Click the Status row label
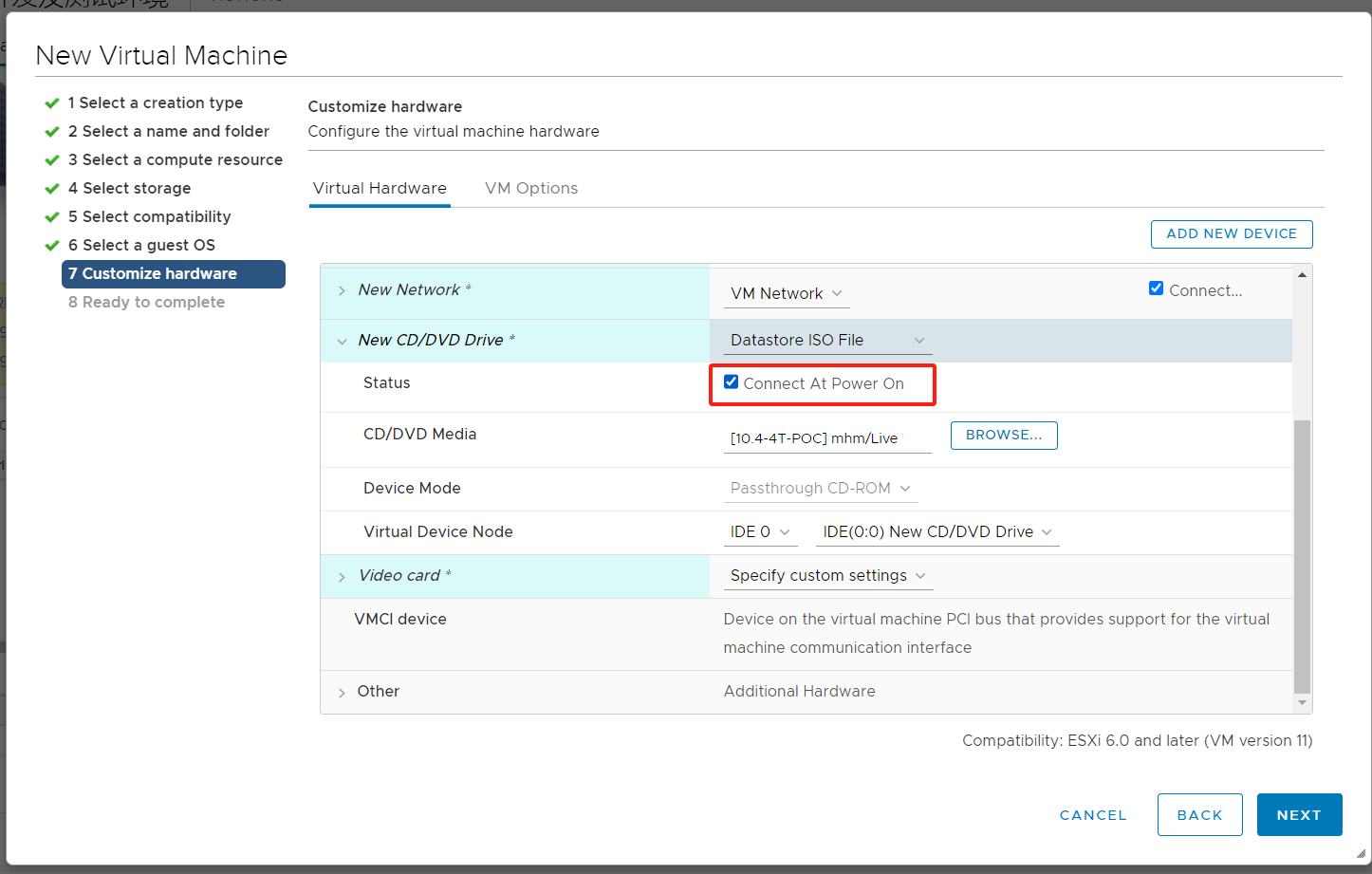Image resolution: width=1372 pixels, height=874 pixels. 387,383
